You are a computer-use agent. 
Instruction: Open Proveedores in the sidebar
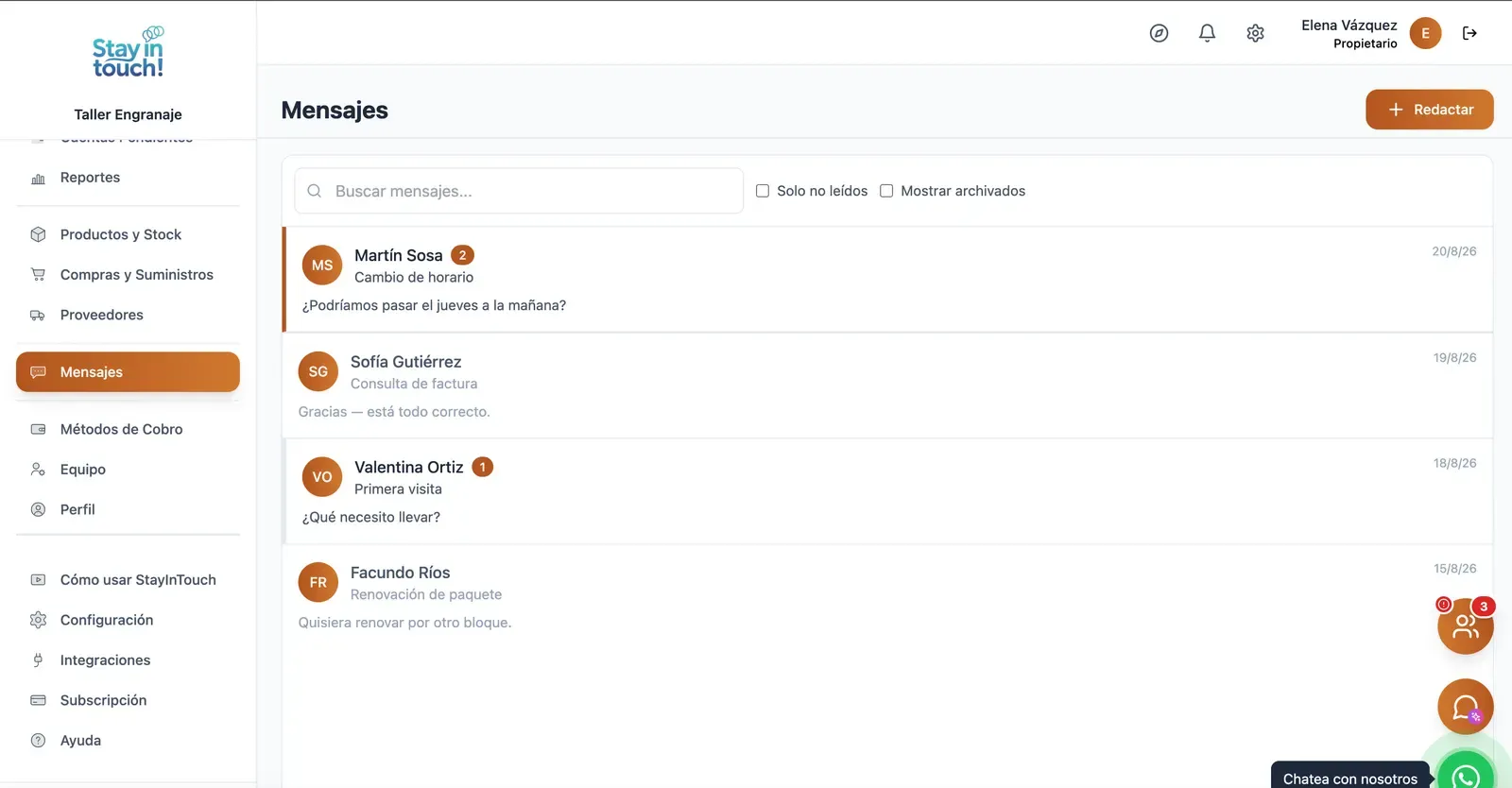pyautogui.click(x=128, y=315)
